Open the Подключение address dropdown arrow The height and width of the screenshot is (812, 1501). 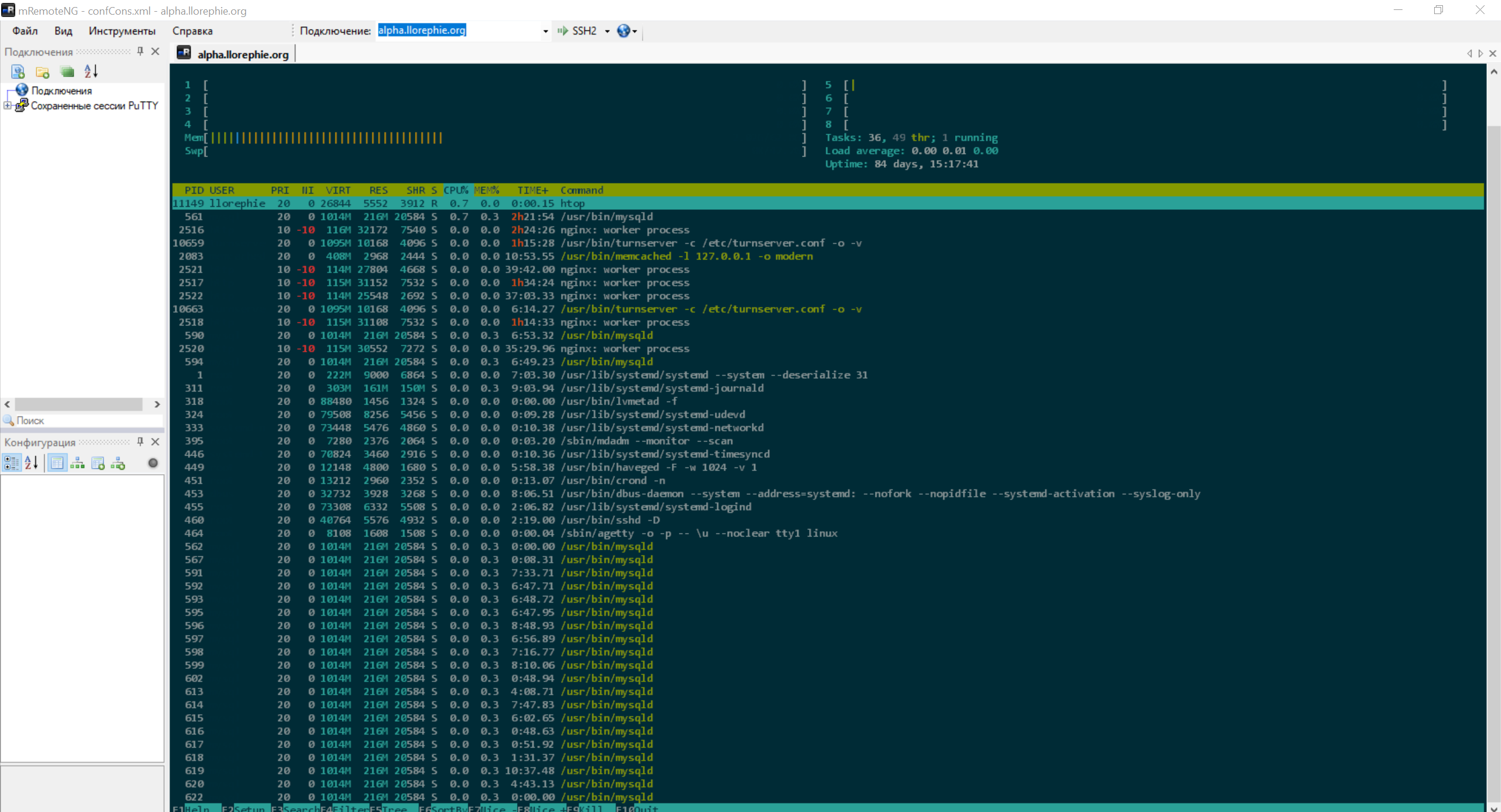pyautogui.click(x=545, y=31)
